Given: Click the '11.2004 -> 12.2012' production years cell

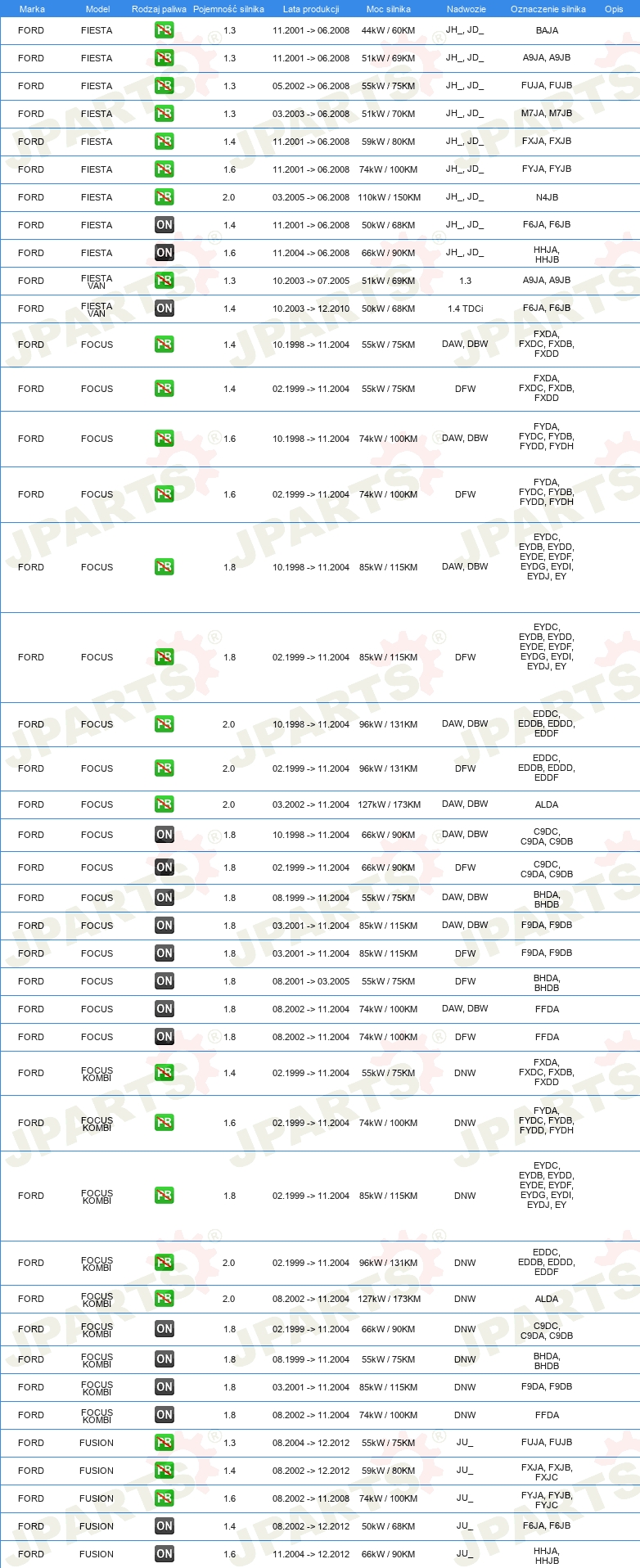Looking at the screenshot, I should pos(311,1554).
